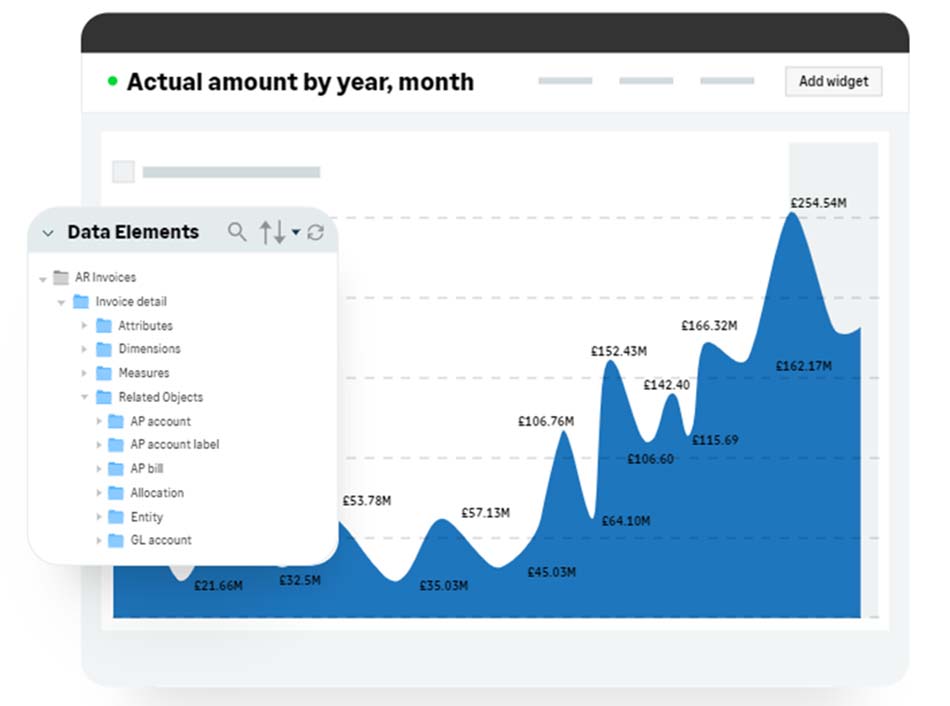Click the green status dot beside the title
This screenshot has height=706, width=950.
point(112,81)
